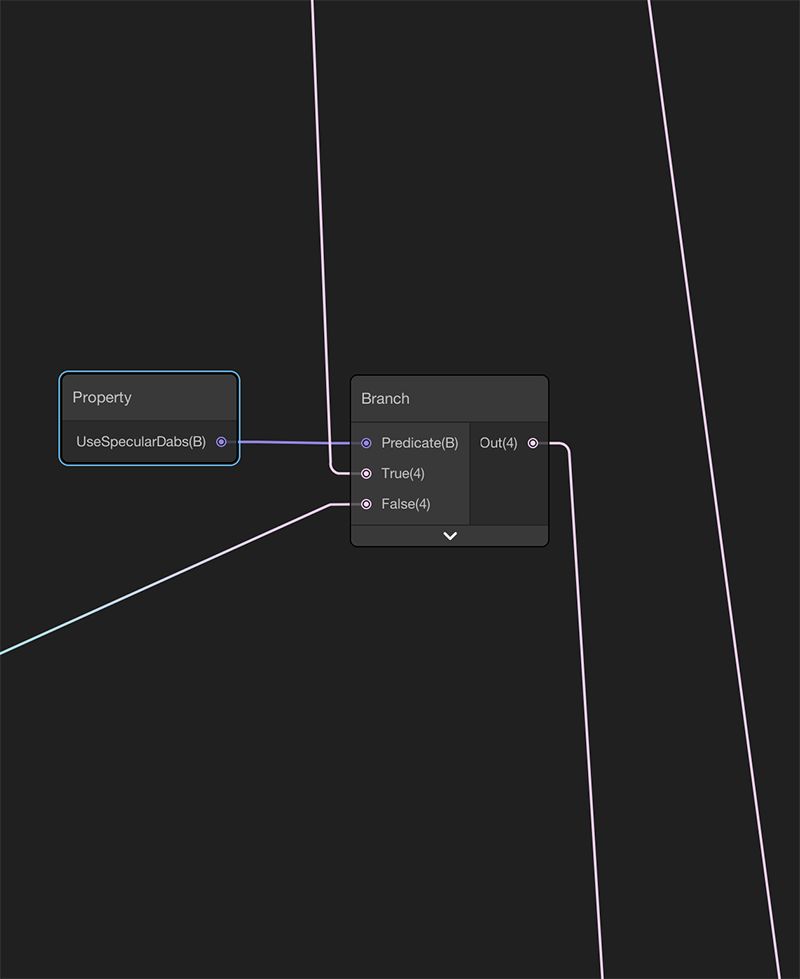The image size is (800, 979).
Task: Click the False(4) input port
Action: pos(367,504)
